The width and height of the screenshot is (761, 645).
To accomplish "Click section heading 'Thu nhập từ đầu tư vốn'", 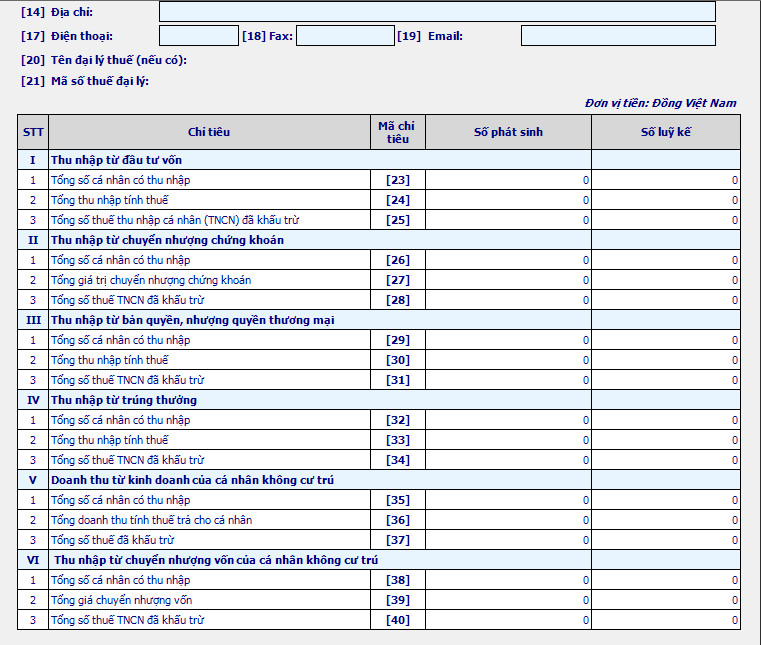I will 116,160.
